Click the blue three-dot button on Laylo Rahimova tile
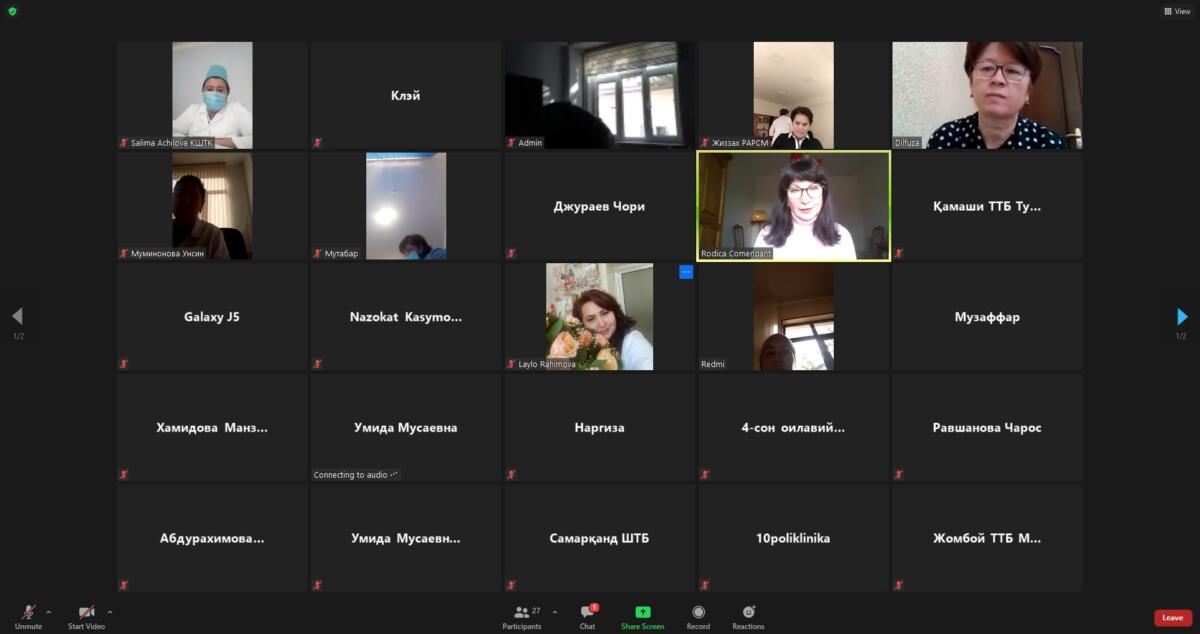 coord(686,272)
